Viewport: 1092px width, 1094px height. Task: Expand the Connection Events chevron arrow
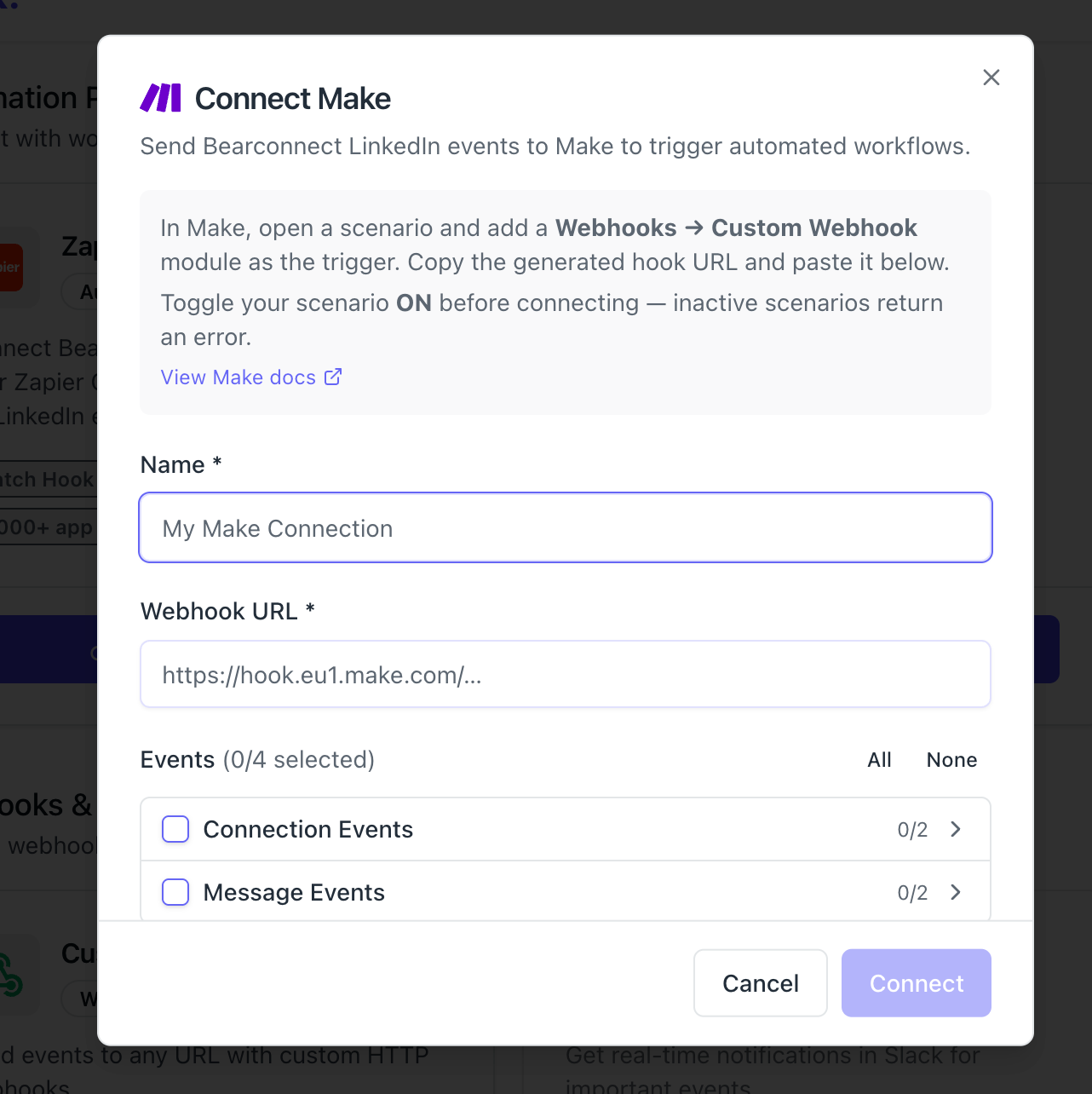(956, 829)
